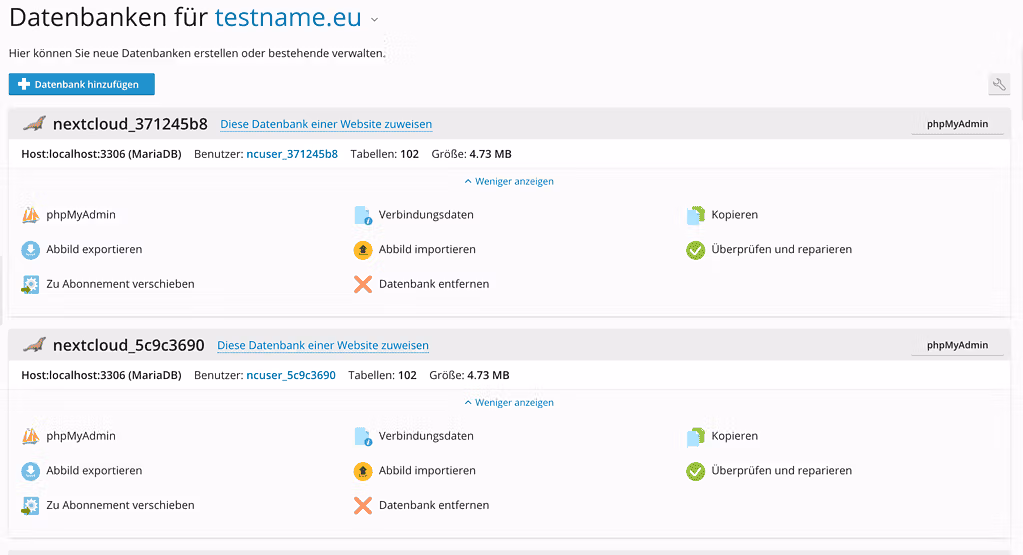1023x555 pixels.
Task: Open Verbindungsdaten label for nextcloud_5c9c3690
Action: click(426, 436)
